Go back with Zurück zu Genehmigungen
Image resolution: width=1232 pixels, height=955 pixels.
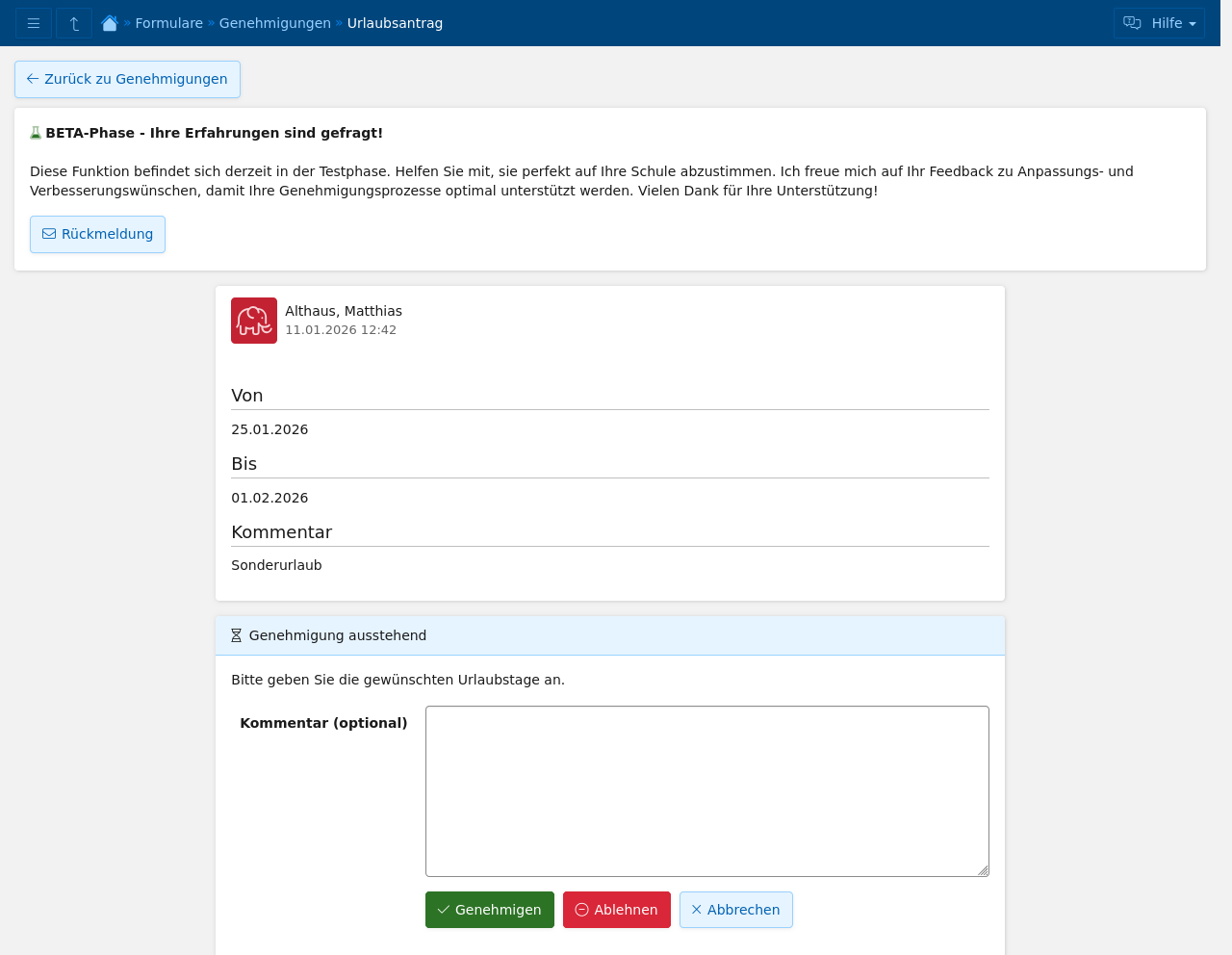click(127, 79)
